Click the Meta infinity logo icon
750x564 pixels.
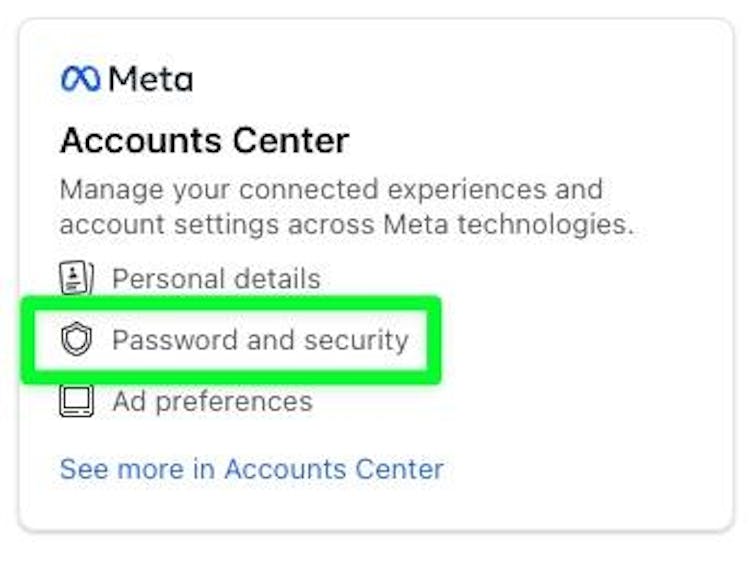coord(81,79)
